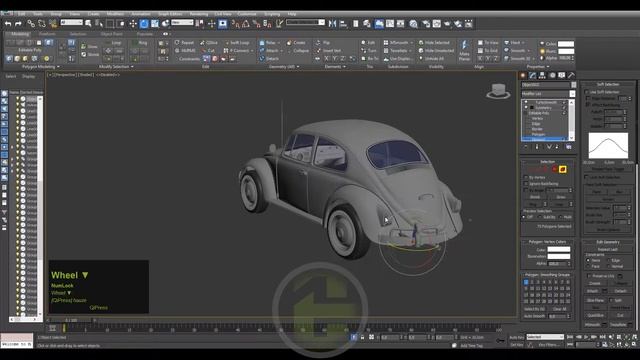The height and width of the screenshot is (360, 640).
Task: Click the Mirror tool icon
Action: 333,24
